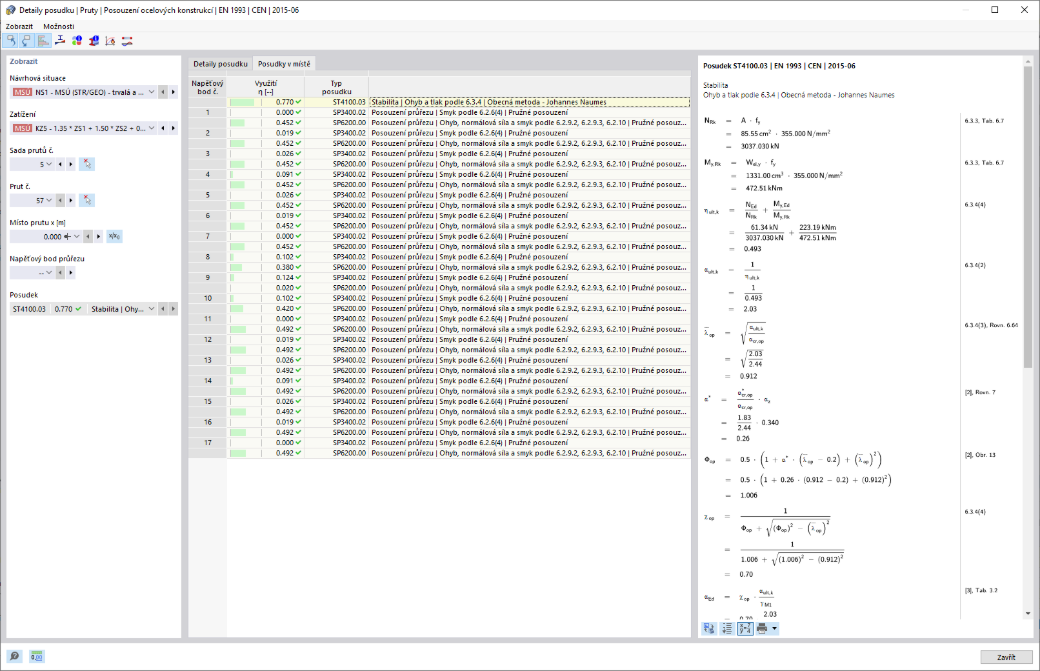Viewport: 1040px width, 671px height.
Task: Open colored spheres info icon in toolbar
Action: click(x=77, y=41)
